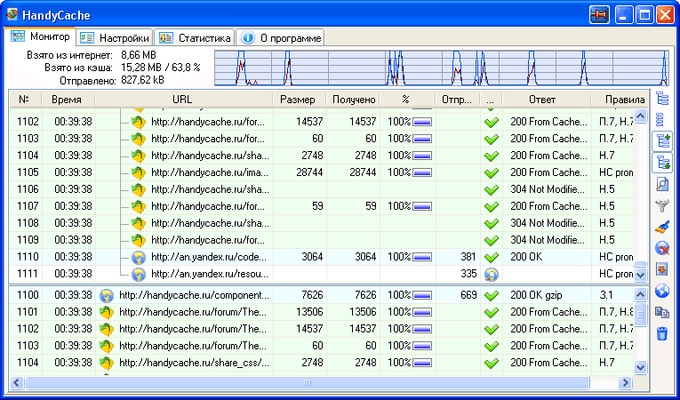
Task: Click the progress bar in lower row 1101
Action: click(422, 312)
